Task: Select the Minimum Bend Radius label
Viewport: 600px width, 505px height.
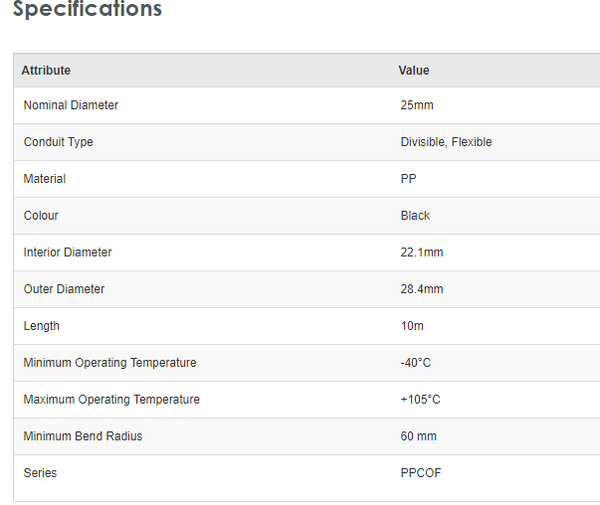Action: point(83,436)
